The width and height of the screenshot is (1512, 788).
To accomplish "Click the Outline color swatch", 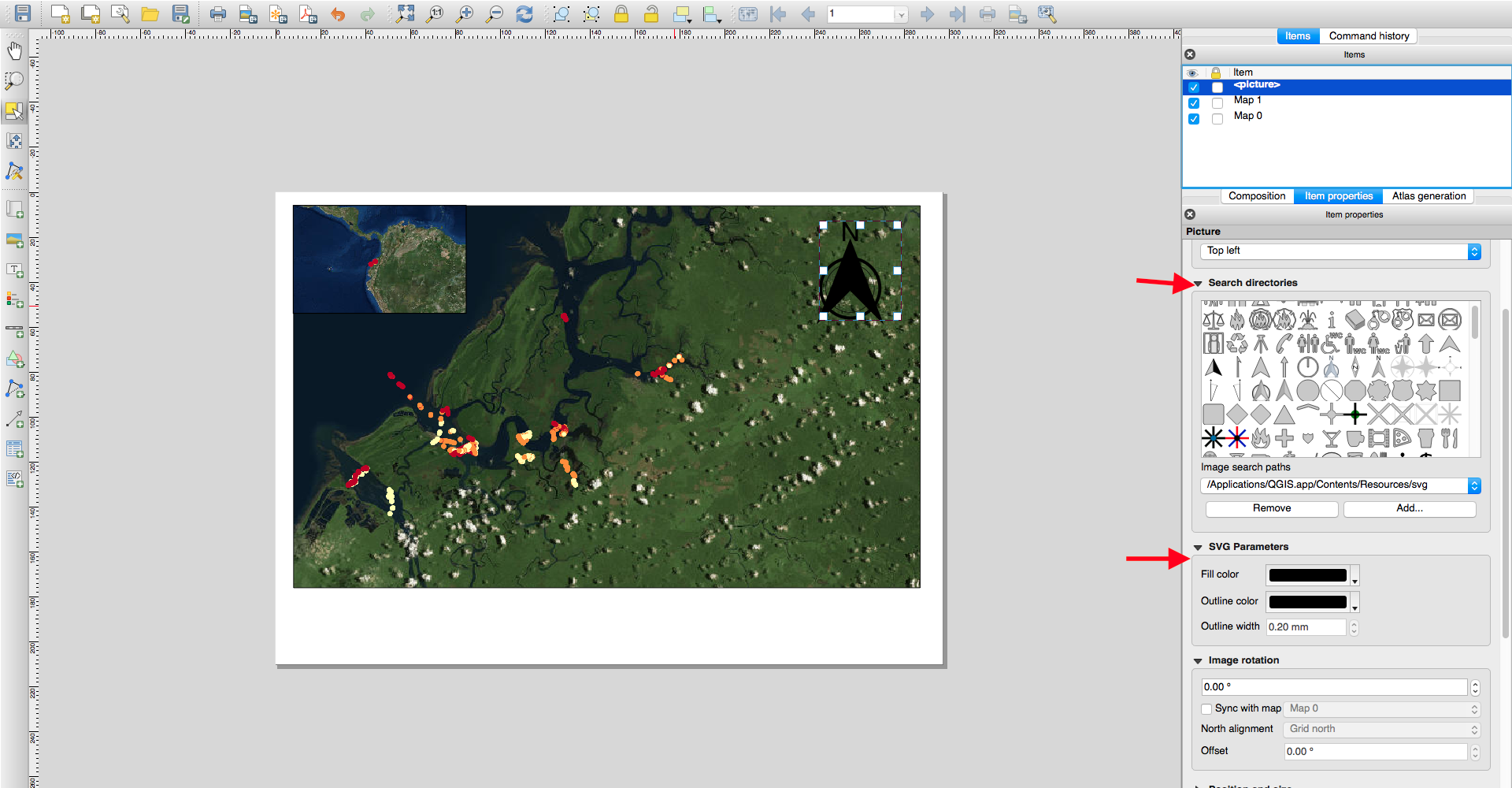I will tap(1307, 603).
